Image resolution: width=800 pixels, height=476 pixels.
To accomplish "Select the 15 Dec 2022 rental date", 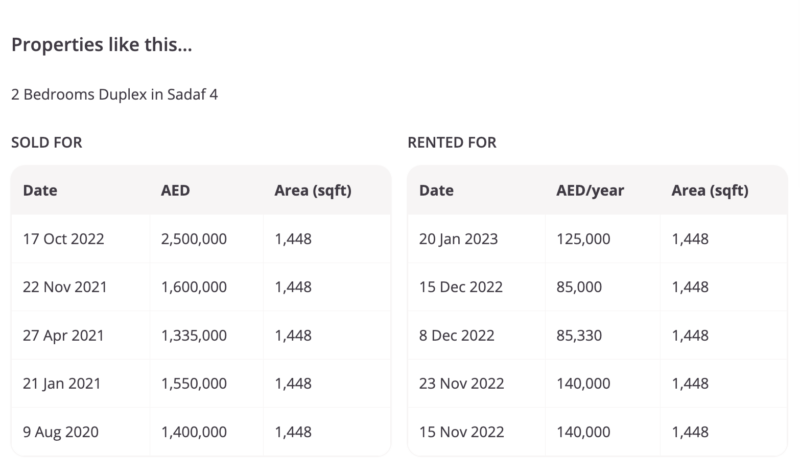I will point(461,287).
